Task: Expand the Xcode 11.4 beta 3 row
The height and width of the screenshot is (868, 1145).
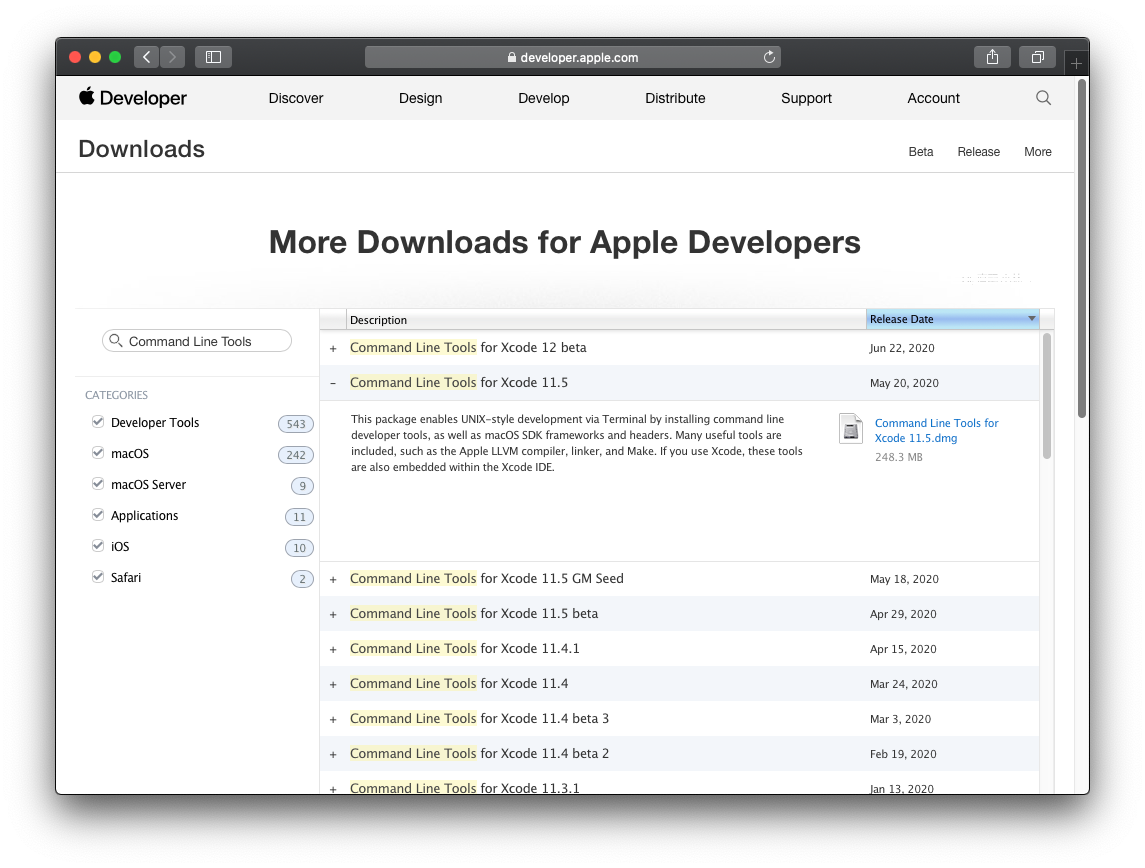Action: (333, 720)
